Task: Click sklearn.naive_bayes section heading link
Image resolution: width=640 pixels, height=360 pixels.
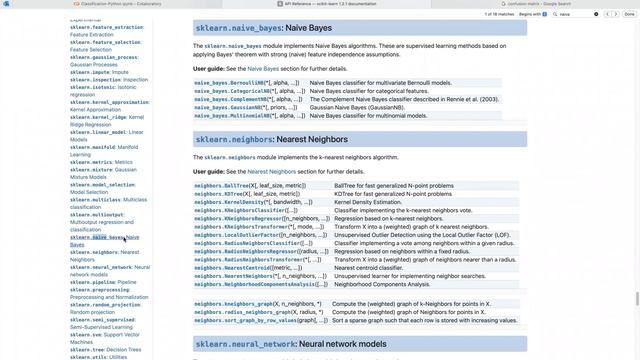Action: (238, 28)
